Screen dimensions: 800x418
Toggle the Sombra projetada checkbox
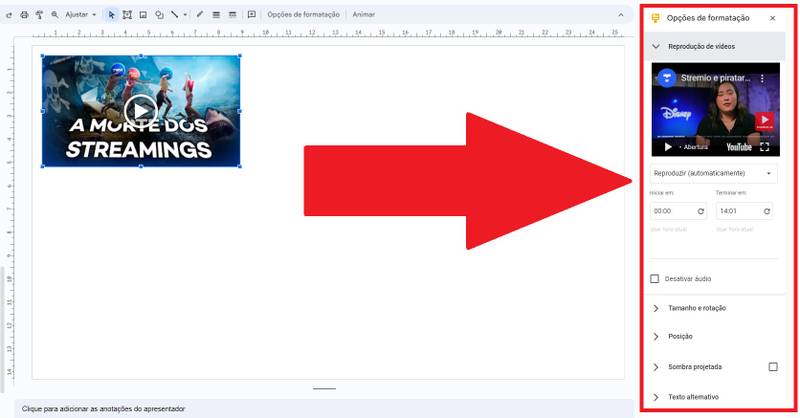click(773, 367)
